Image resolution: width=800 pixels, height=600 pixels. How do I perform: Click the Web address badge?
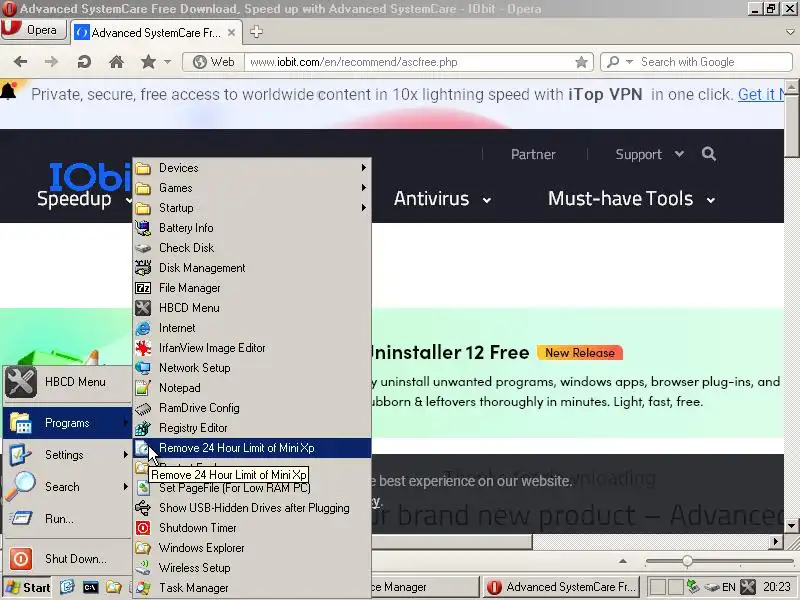(214, 62)
